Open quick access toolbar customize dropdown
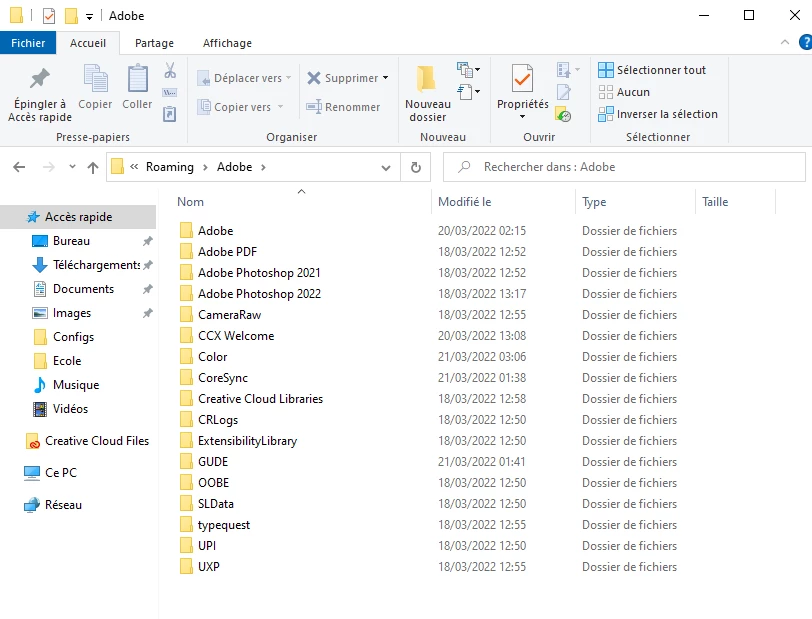 89,17
